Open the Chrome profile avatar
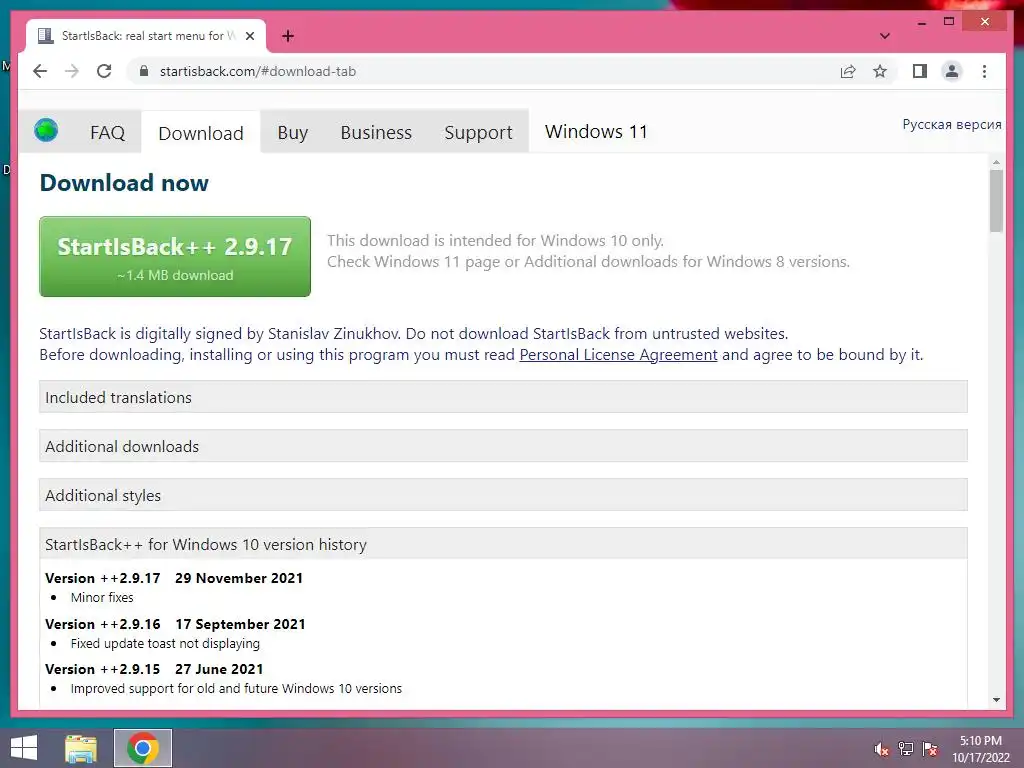 952,71
